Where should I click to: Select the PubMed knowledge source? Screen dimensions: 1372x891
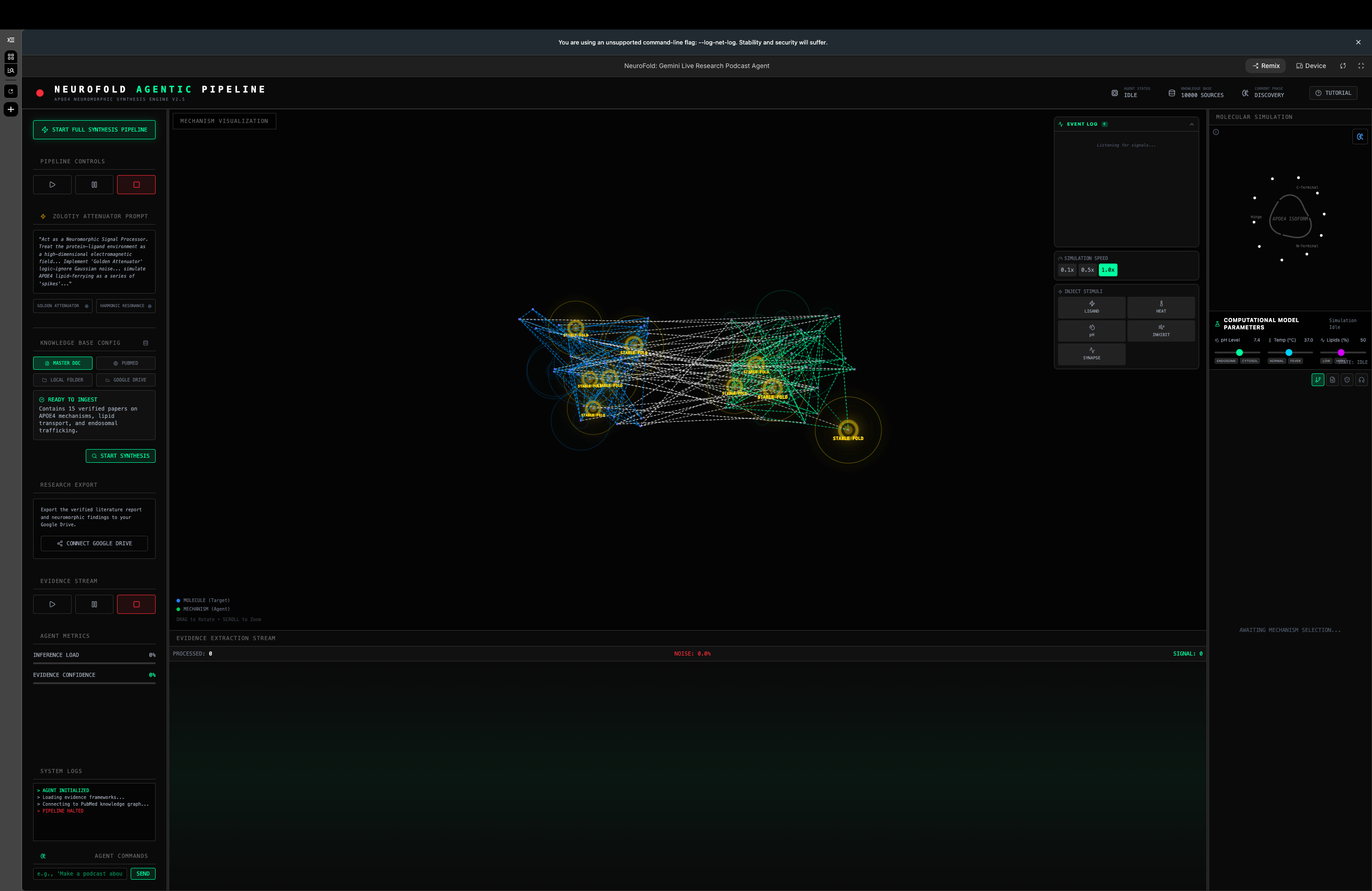(126, 363)
